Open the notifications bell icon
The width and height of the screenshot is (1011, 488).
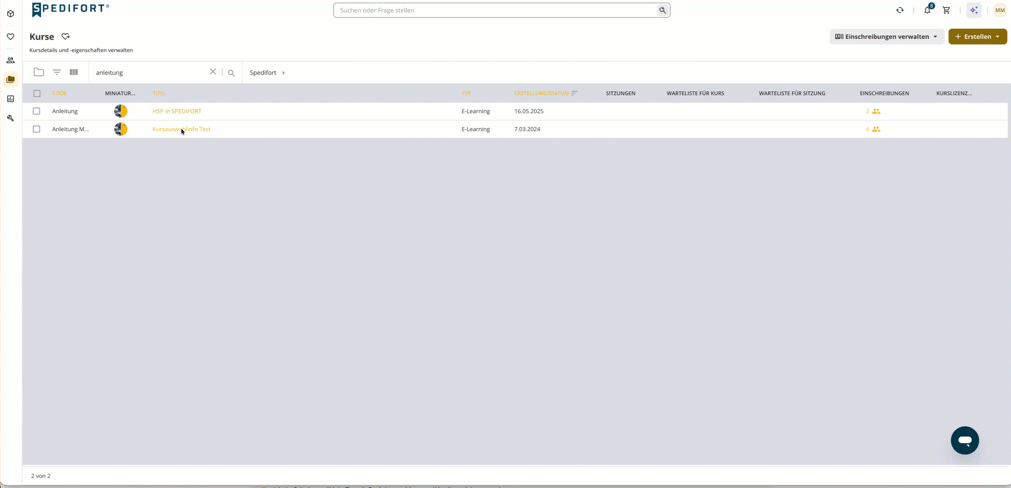tap(928, 10)
